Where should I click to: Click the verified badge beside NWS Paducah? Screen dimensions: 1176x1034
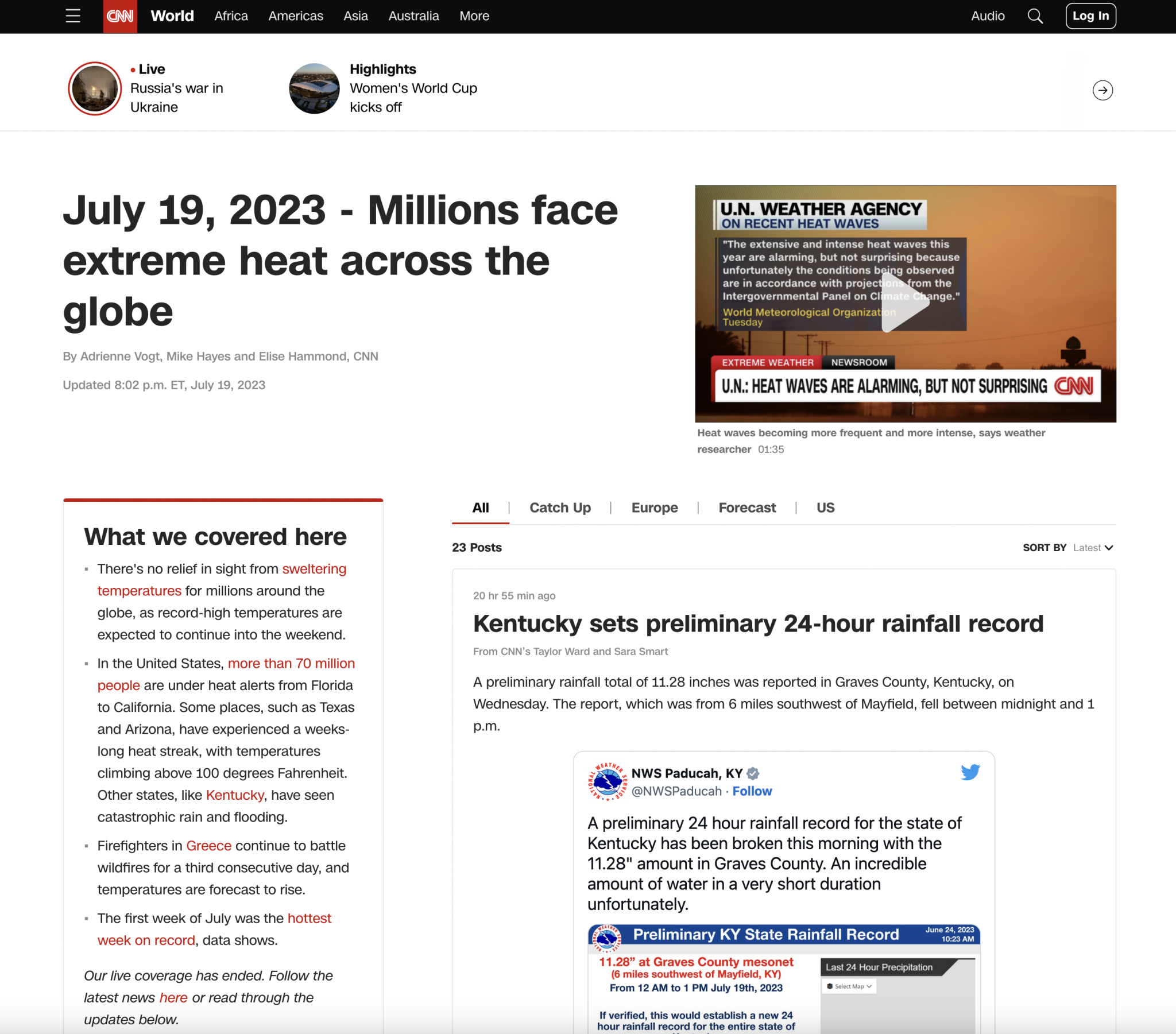(x=753, y=773)
